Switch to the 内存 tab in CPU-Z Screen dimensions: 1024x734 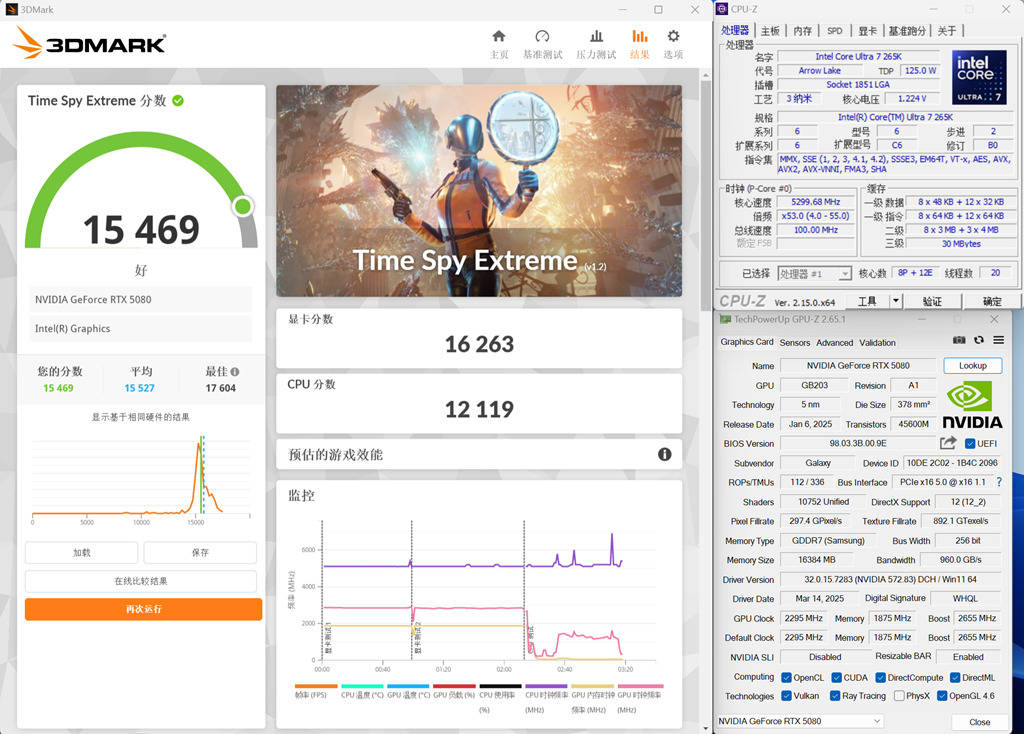(803, 31)
